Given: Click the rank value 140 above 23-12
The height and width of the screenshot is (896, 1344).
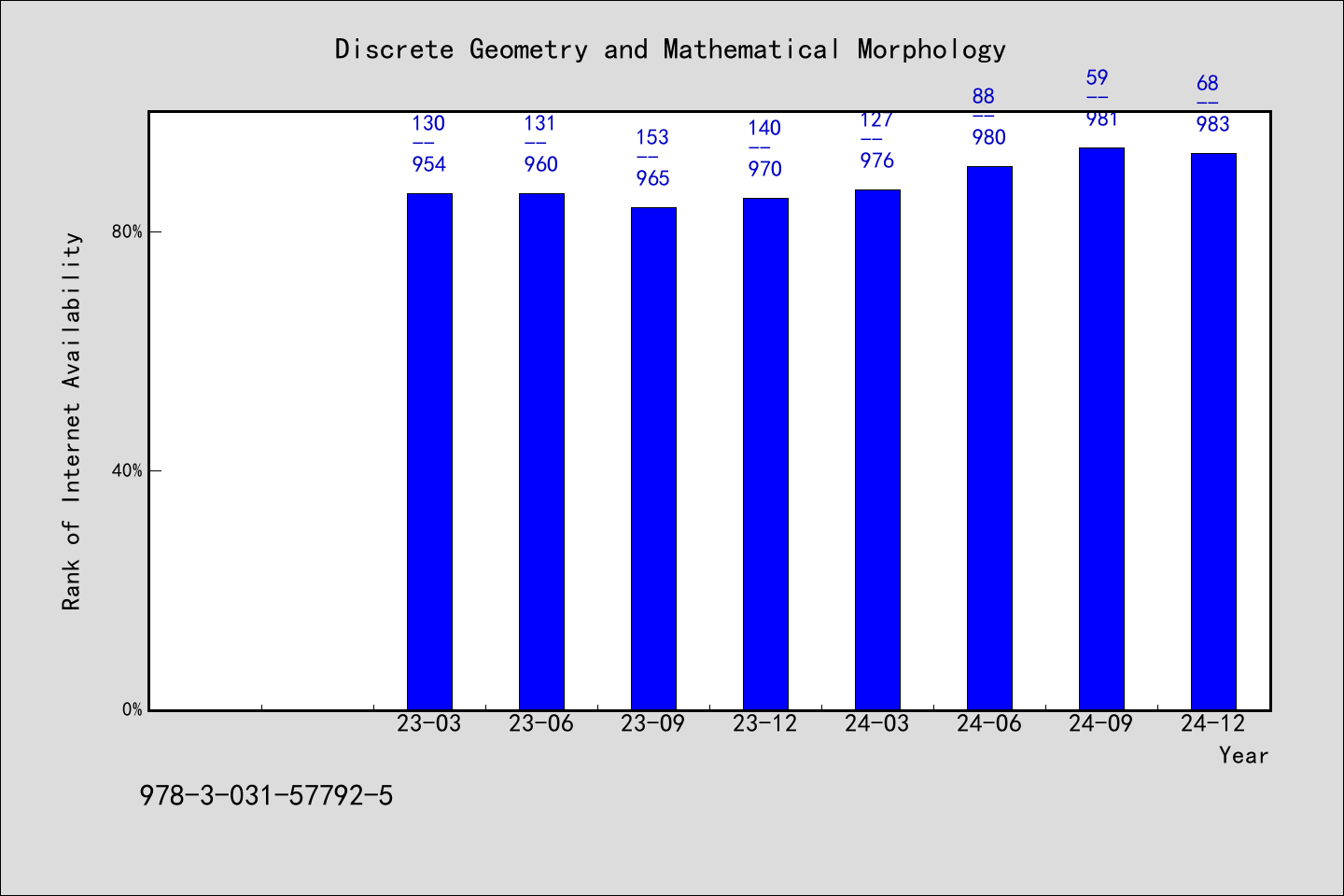Looking at the screenshot, I should coord(764,128).
